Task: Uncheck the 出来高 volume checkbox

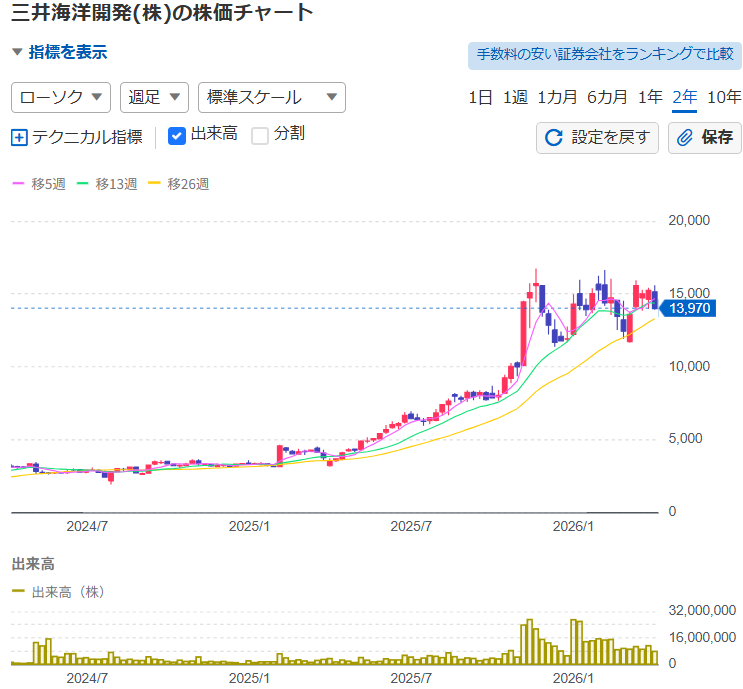Action: 177,135
